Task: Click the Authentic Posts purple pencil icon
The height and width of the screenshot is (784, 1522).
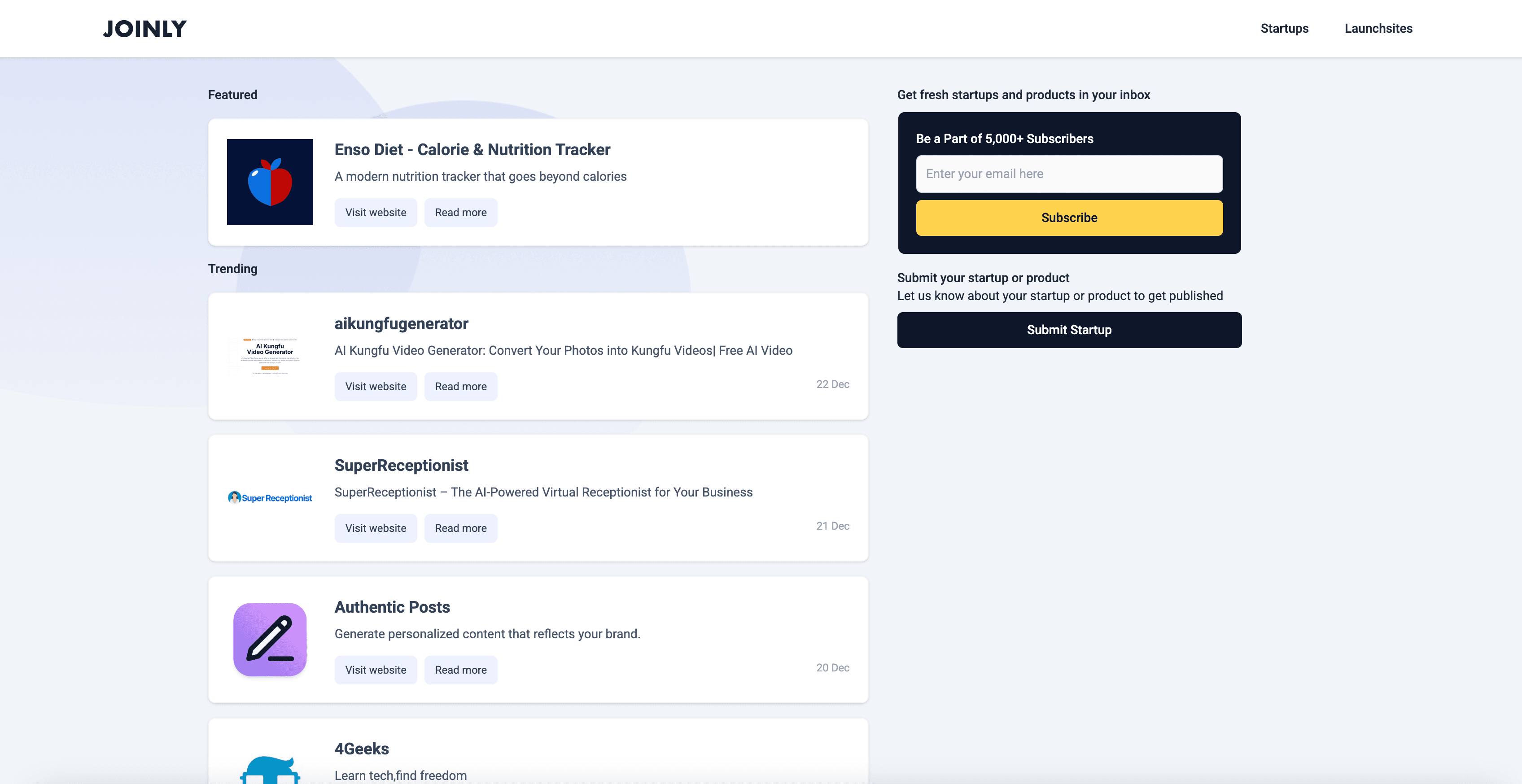Action: (x=270, y=639)
